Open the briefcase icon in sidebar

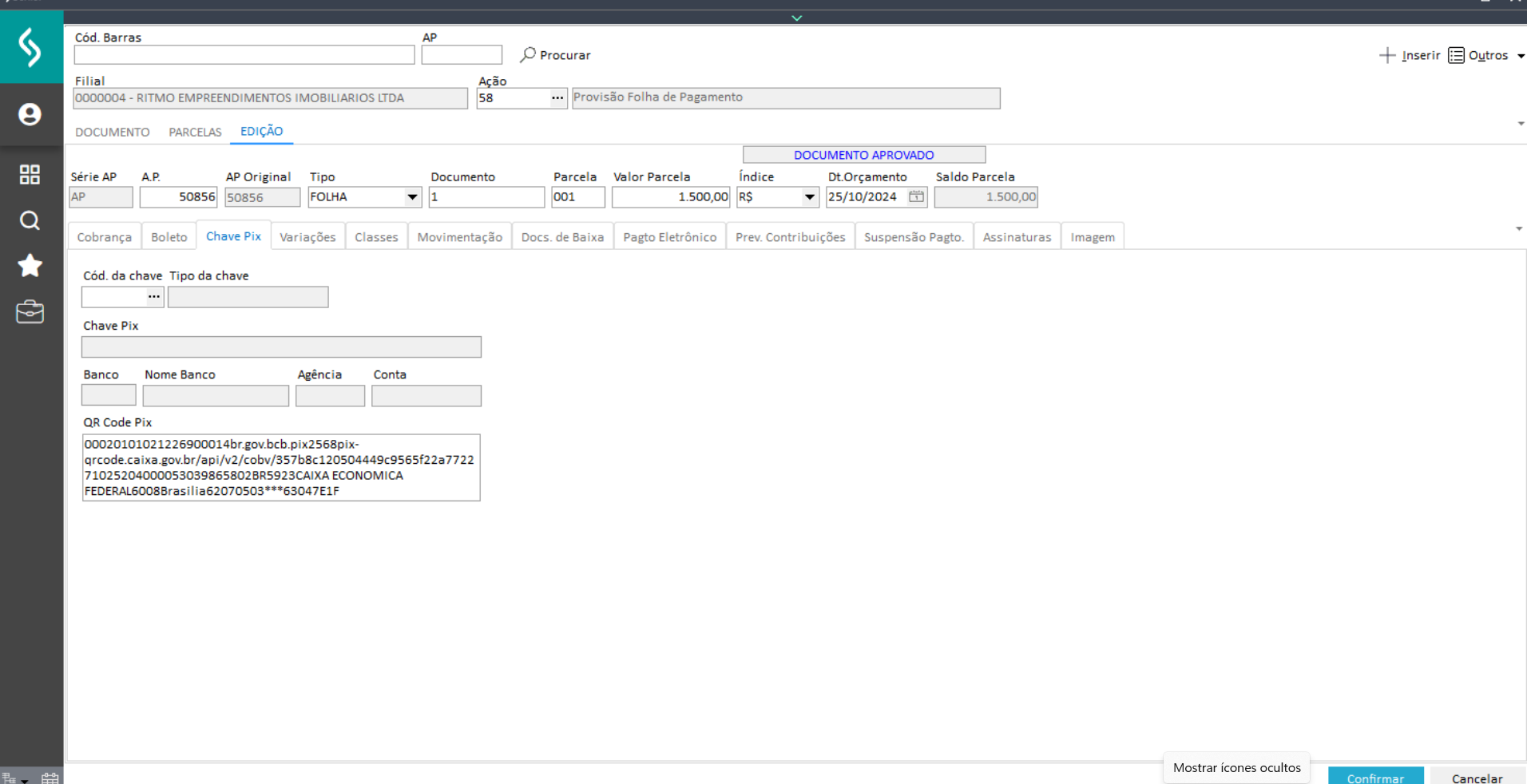pos(30,311)
